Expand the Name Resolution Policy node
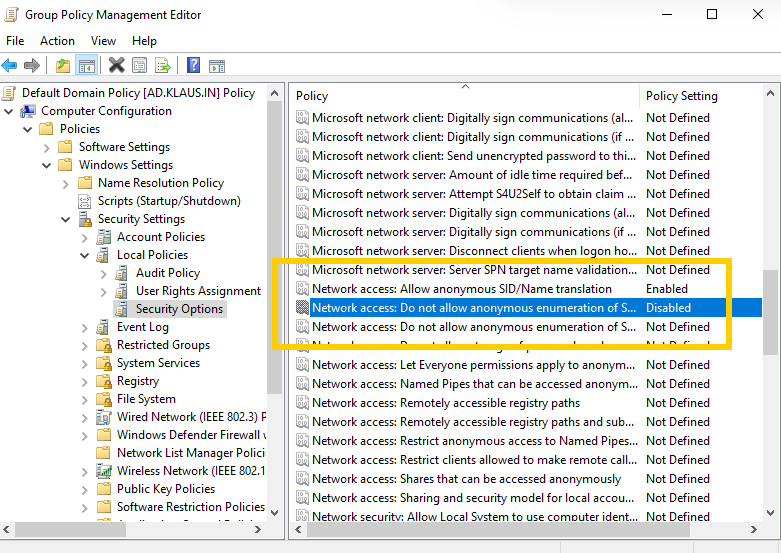781x553 pixels. click(65, 183)
